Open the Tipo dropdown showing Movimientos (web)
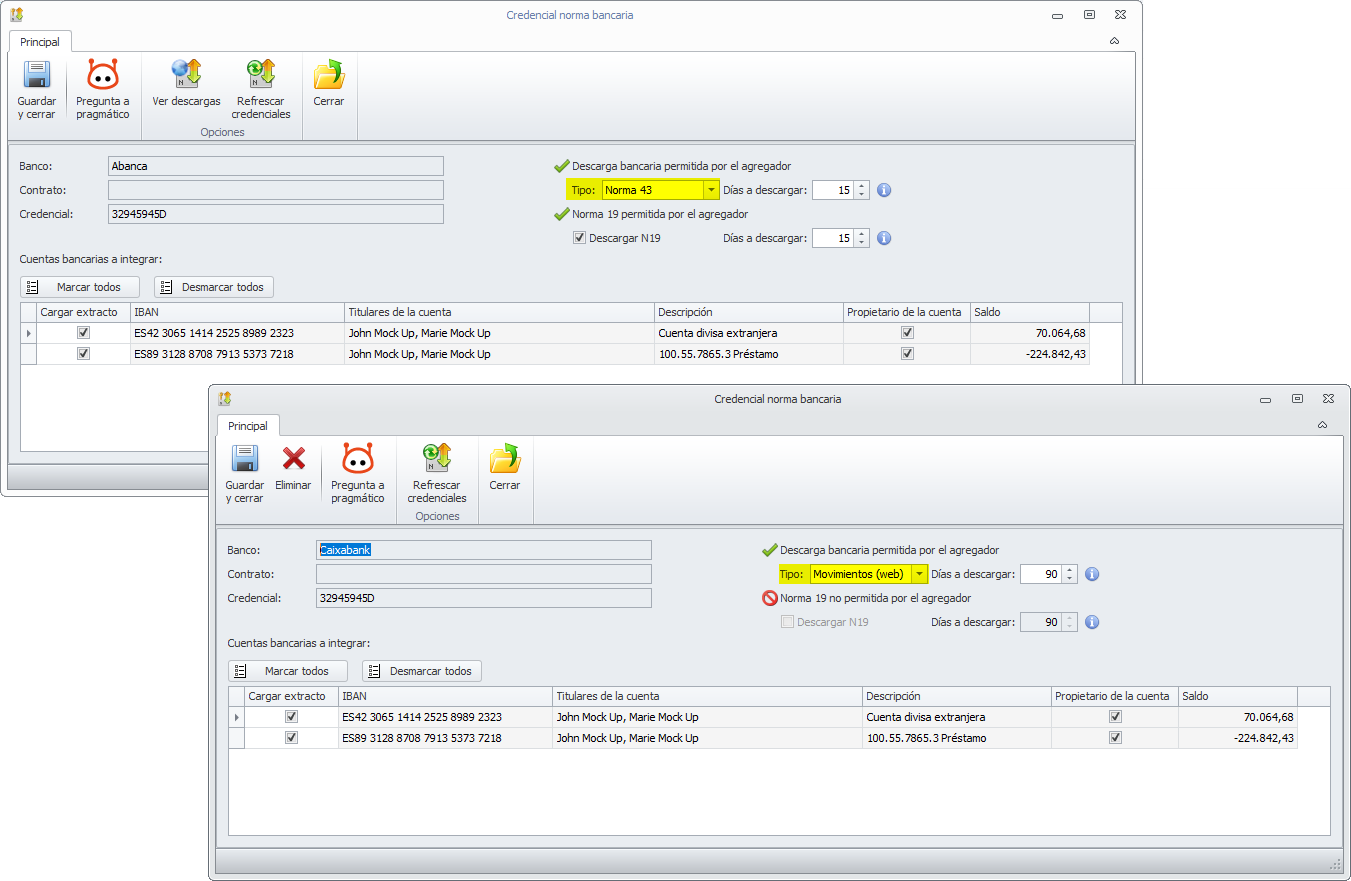The width and height of the screenshot is (1351, 881). (x=918, y=574)
